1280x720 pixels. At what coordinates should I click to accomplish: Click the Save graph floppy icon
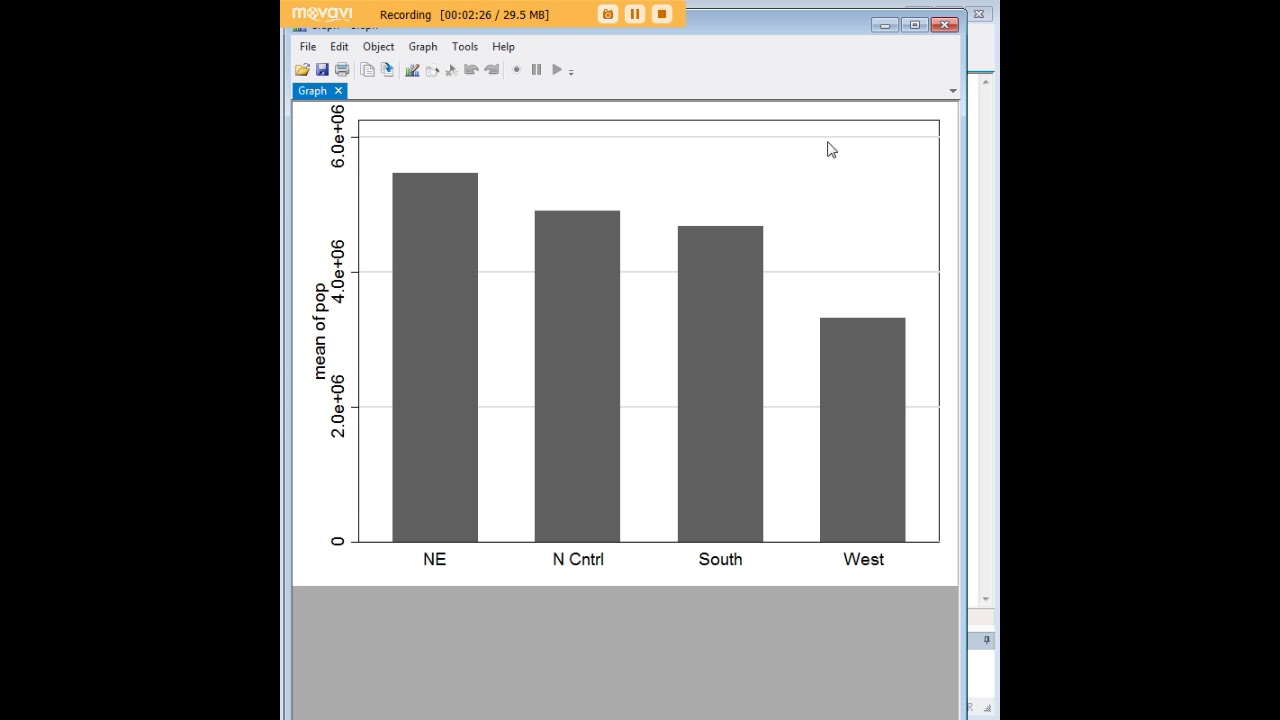(322, 70)
